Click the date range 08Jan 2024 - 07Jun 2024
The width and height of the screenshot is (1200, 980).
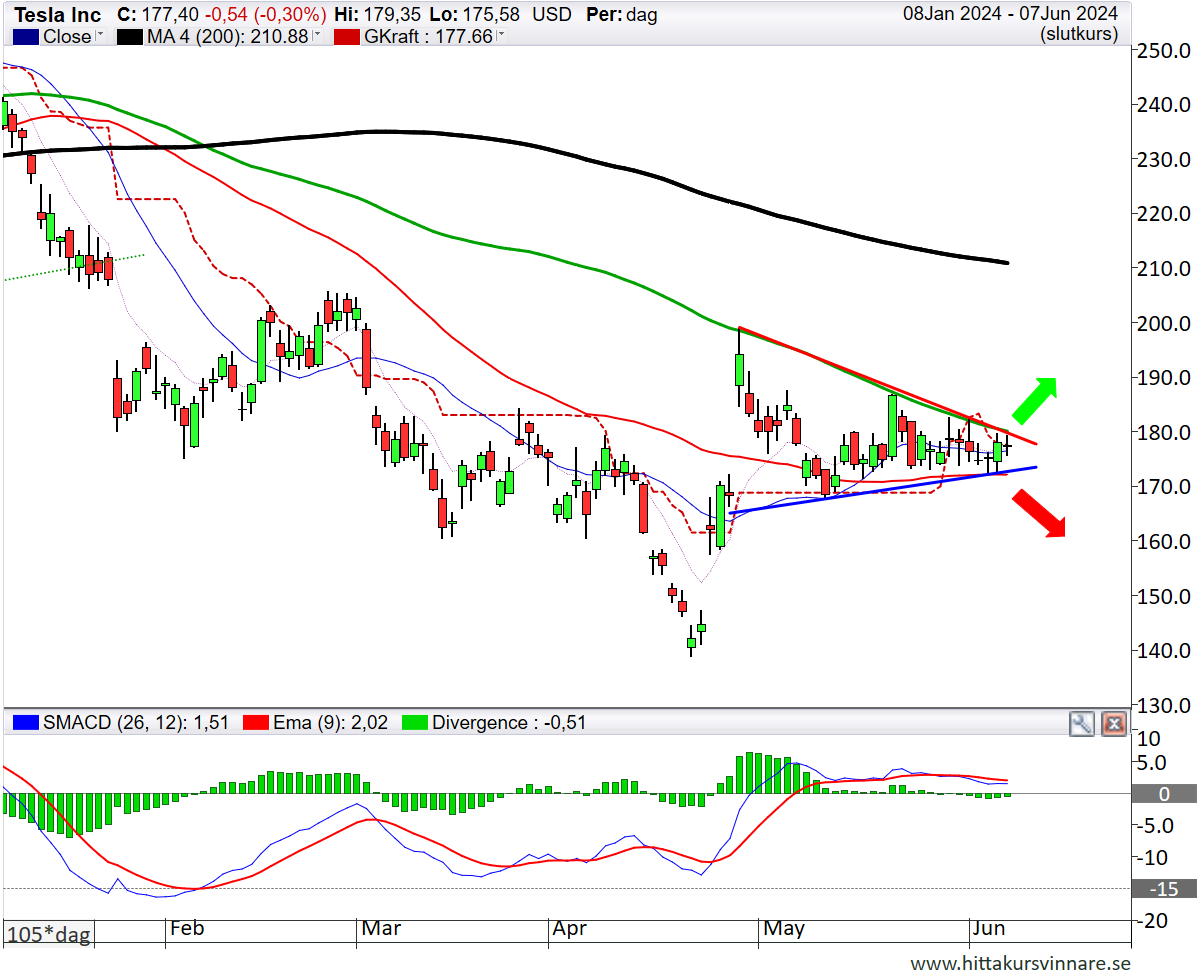tap(1010, 14)
